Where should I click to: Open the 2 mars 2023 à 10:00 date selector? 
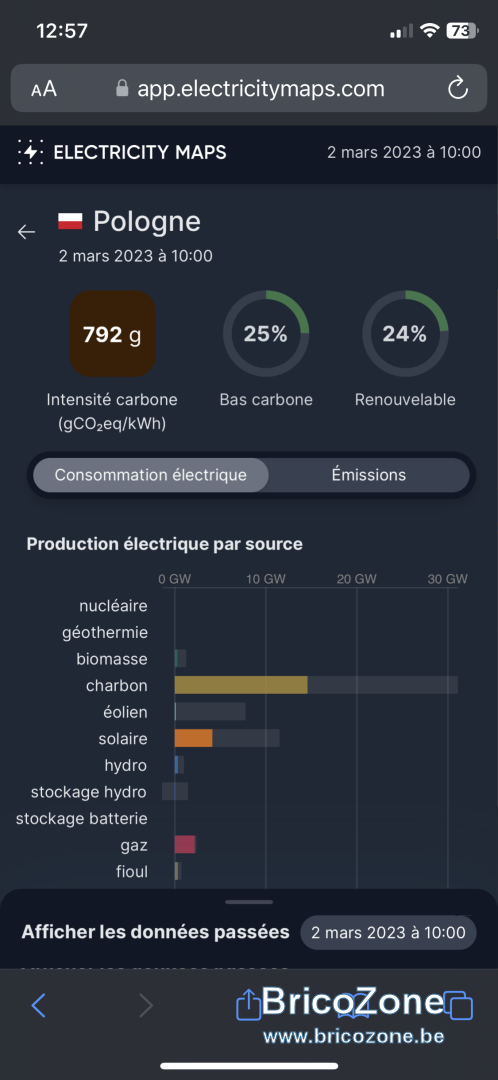[388, 933]
